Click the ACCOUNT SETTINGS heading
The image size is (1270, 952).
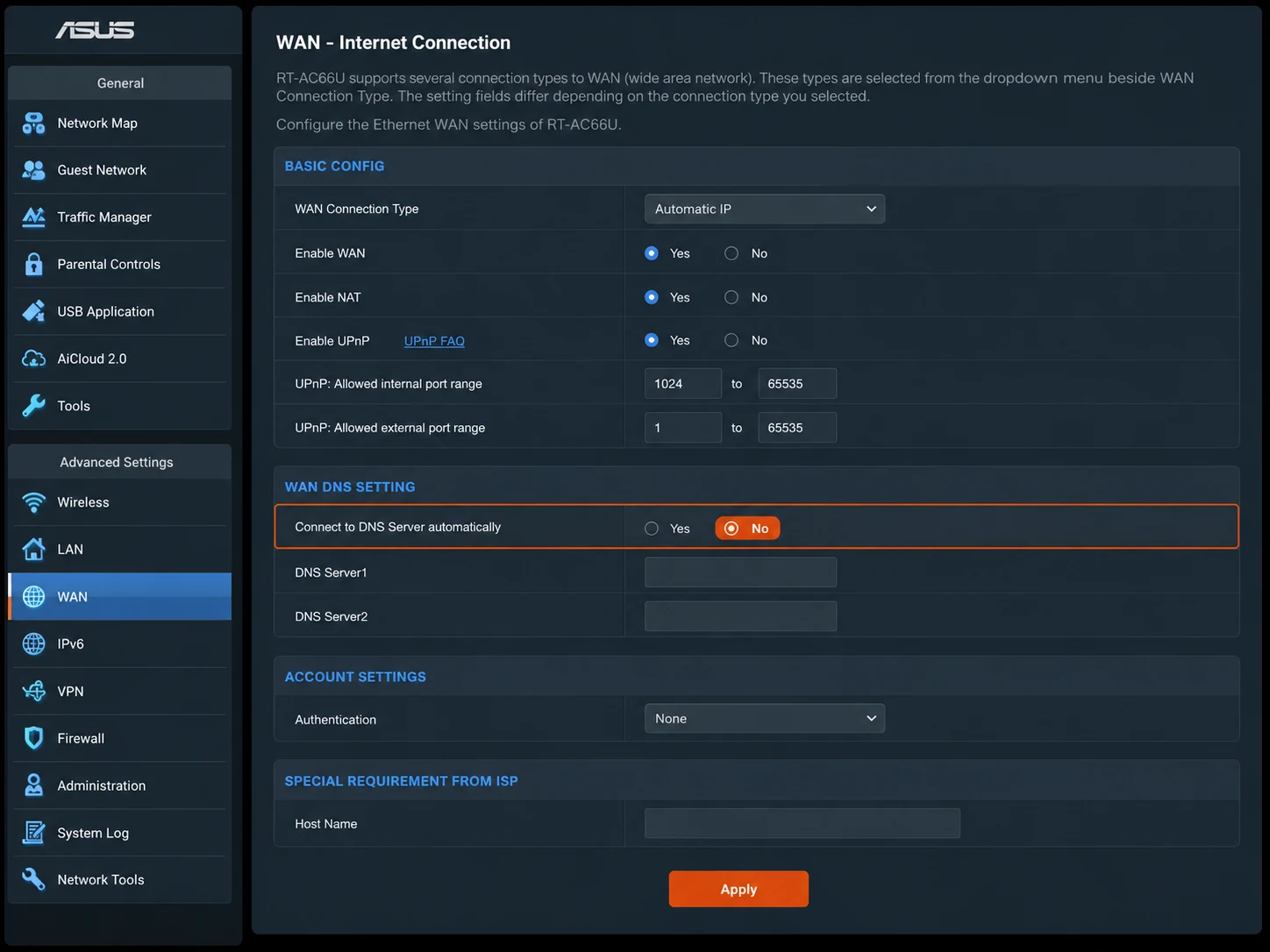[355, 678]
